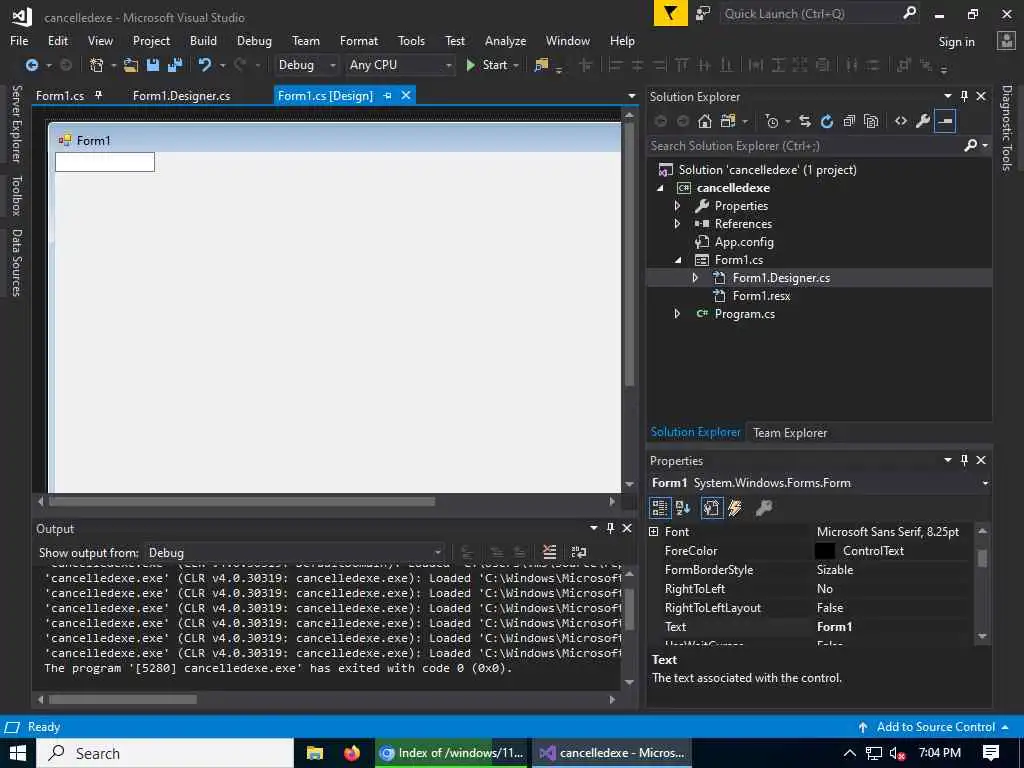Image resolution: width=1024 pixels, height=768 pixels.
Task: Open the Form1 object selector dropdown in Properties
Action: click(985, 483)
